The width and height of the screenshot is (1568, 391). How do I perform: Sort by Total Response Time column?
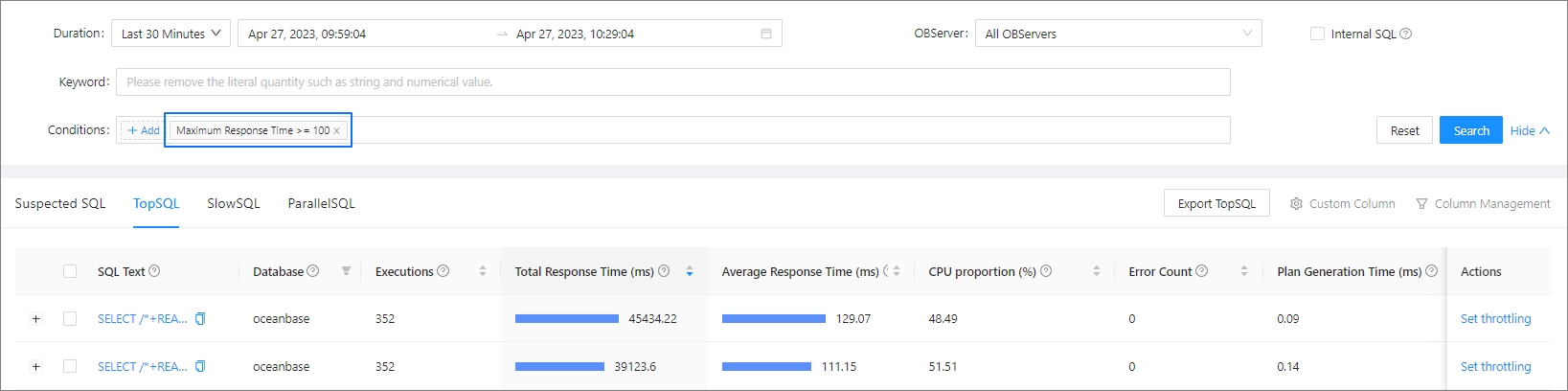coord(690,272)
